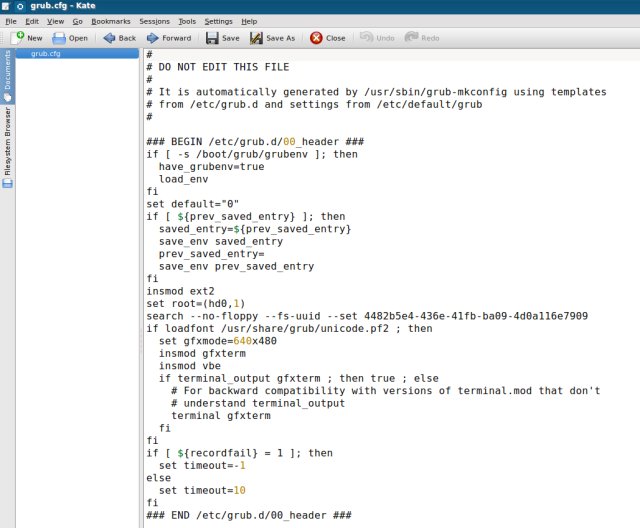Open the Bookmarks menu
The image size is (640, 528).
tap(111, 21)
